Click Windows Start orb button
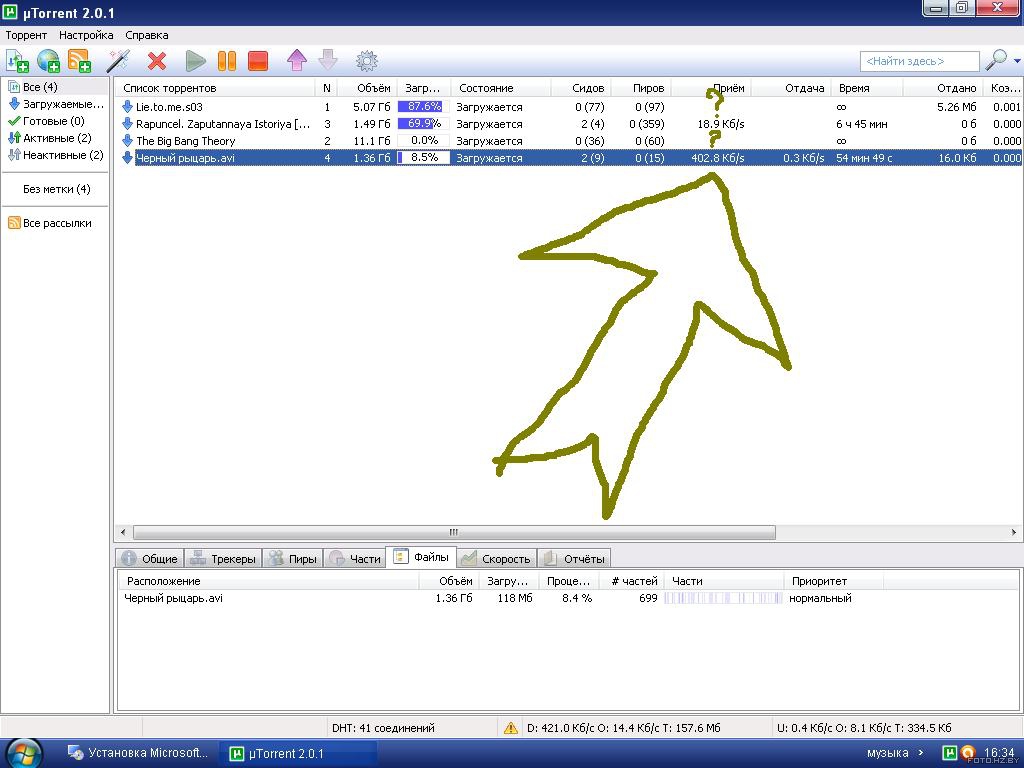This screenshot has height=768, width=1024. tap(22, 753)
